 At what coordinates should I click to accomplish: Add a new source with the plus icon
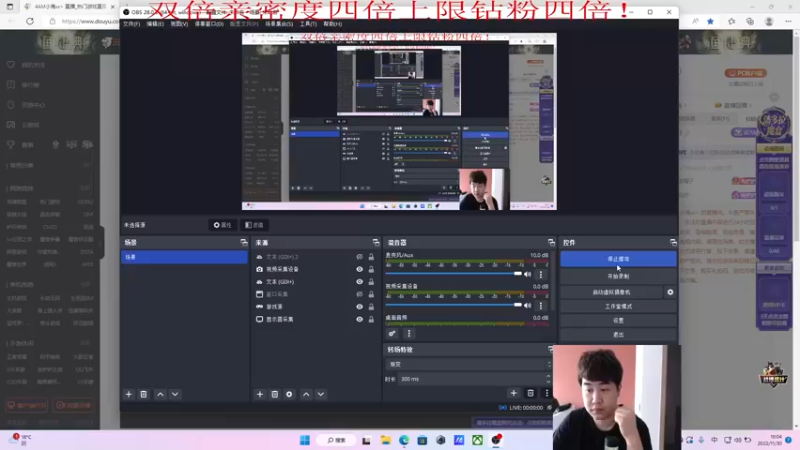[x=260, y=394]
